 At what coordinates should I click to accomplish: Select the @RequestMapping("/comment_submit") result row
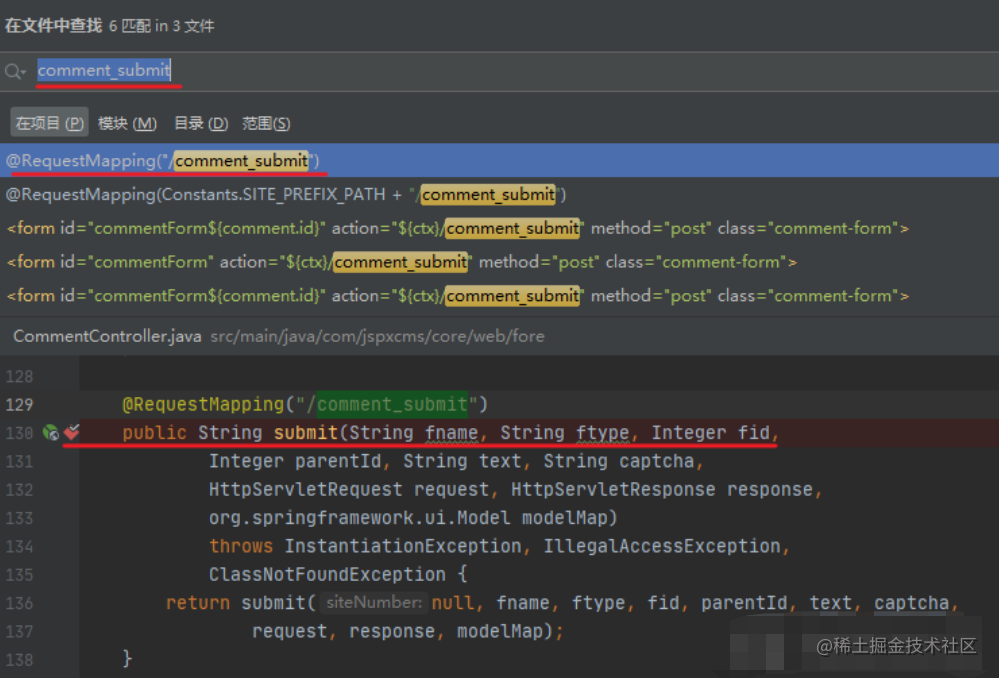(500, 161)
